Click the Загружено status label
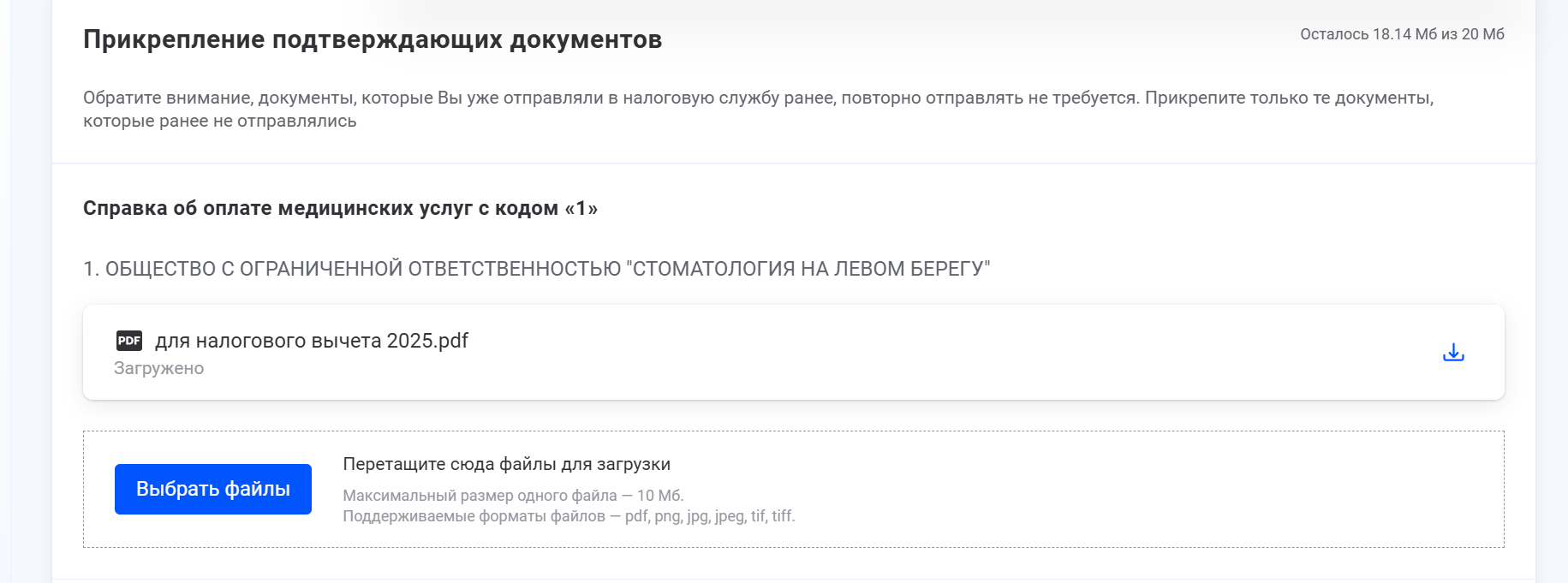This screenshot has height=583, width=1568. tap(159, 368)
